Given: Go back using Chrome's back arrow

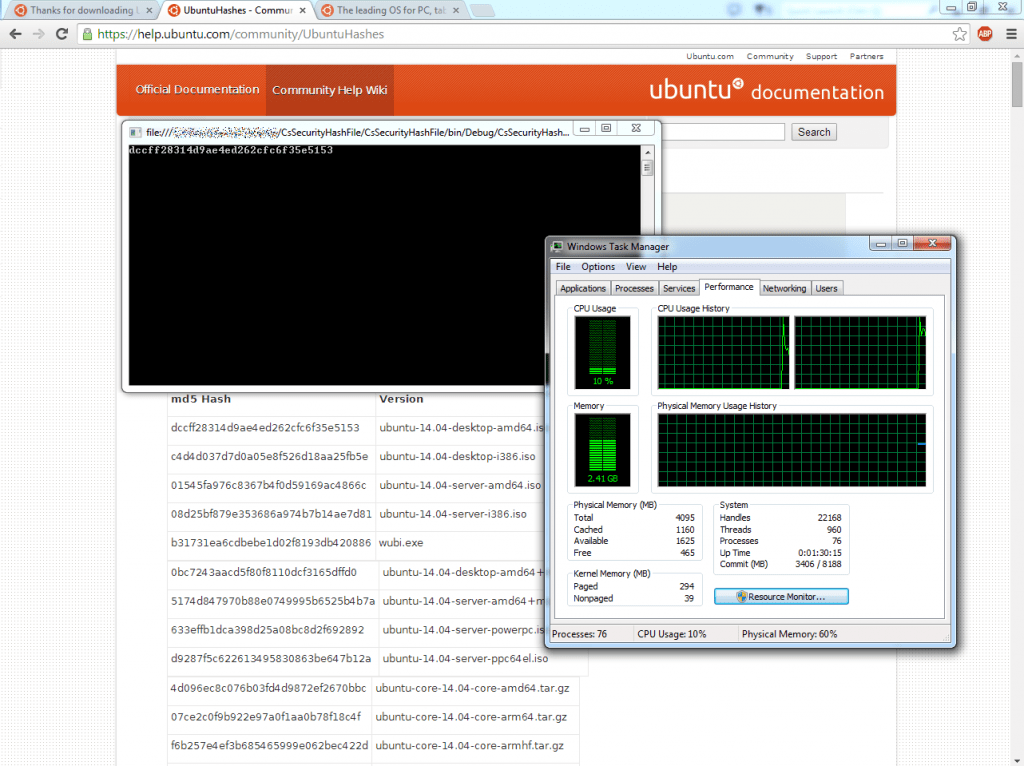Looking at the screenshot, I should (16, 34).
